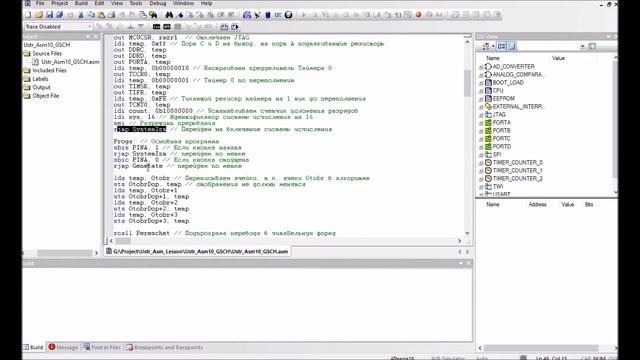Click the icon right of grayed second-row tools
Image resolution: width=640 pixels, height=360 pixels.
coord(224,27)
